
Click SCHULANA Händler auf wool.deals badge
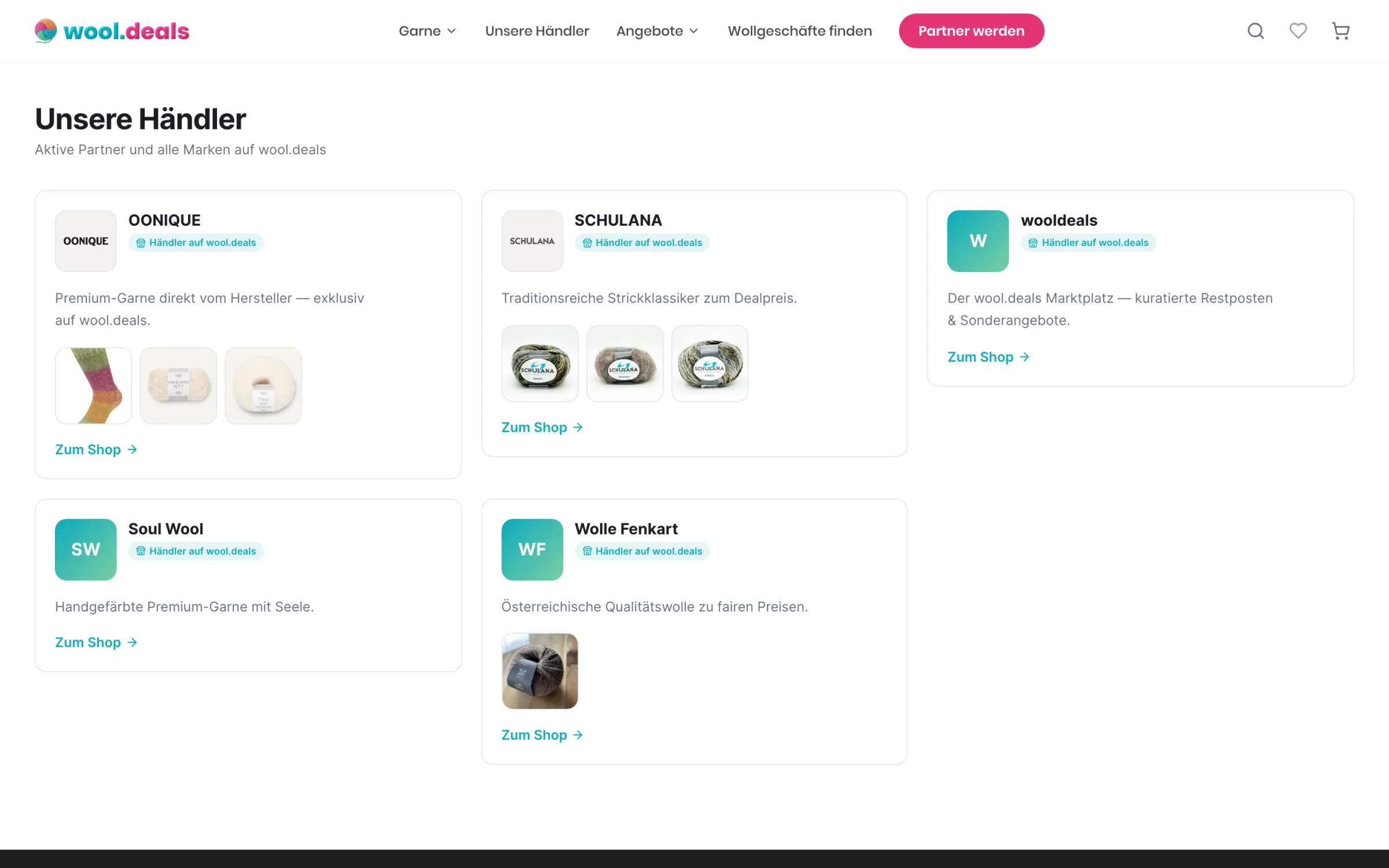(642, 242)
